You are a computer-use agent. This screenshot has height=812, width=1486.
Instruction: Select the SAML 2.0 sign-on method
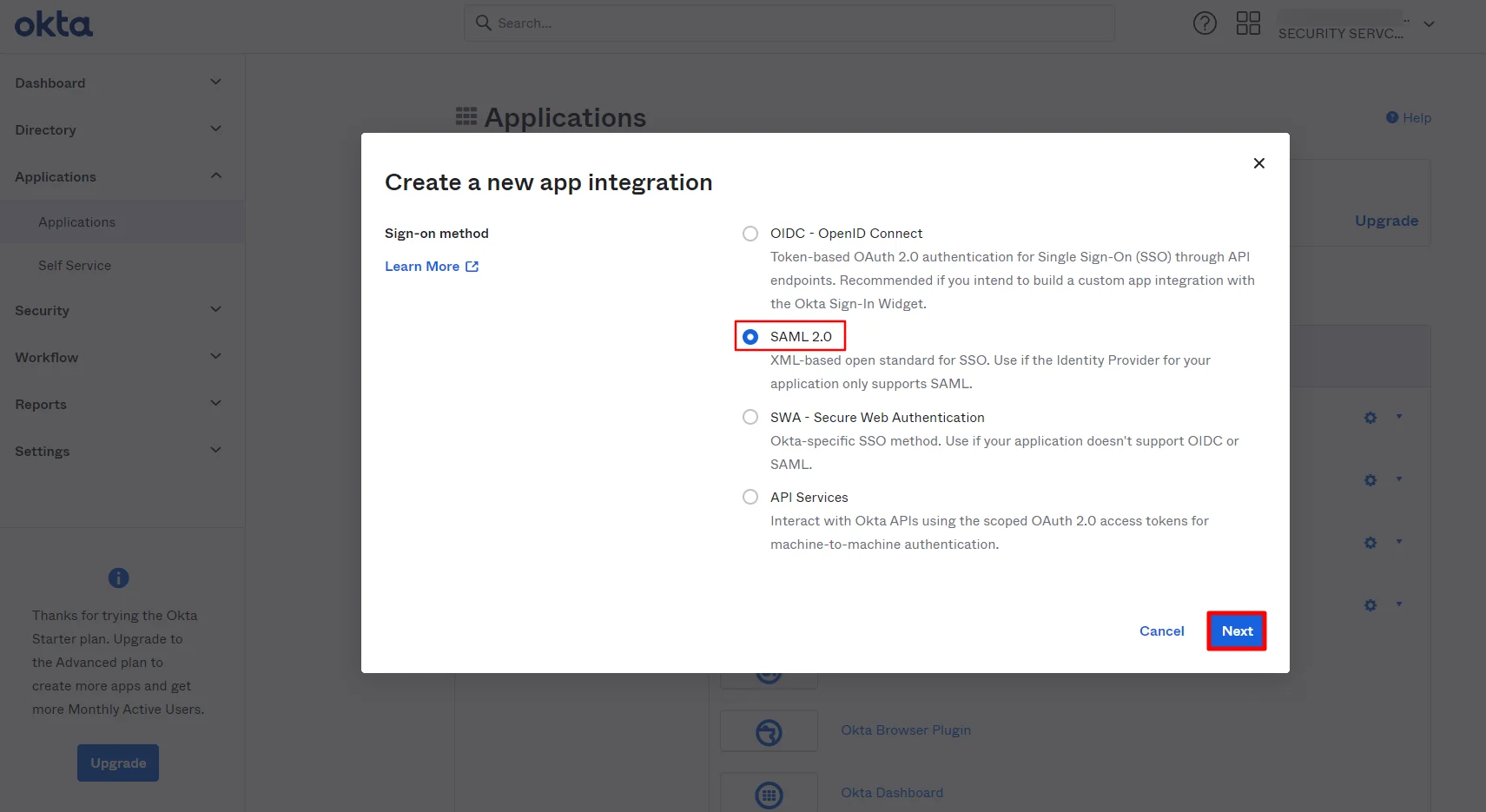750,336
